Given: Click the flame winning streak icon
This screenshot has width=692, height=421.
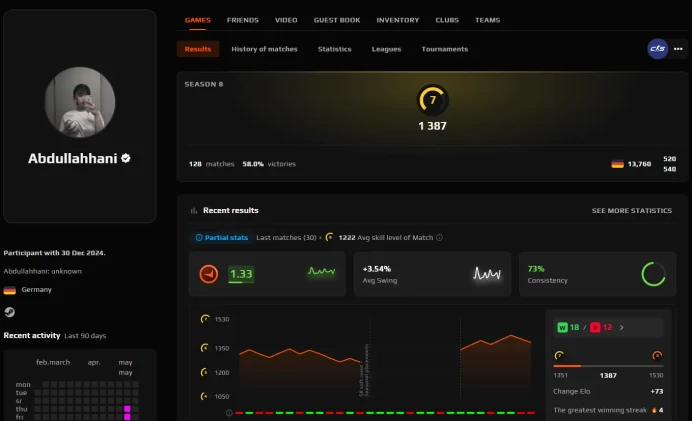Looking at the screenshot, I should point(654,410).
